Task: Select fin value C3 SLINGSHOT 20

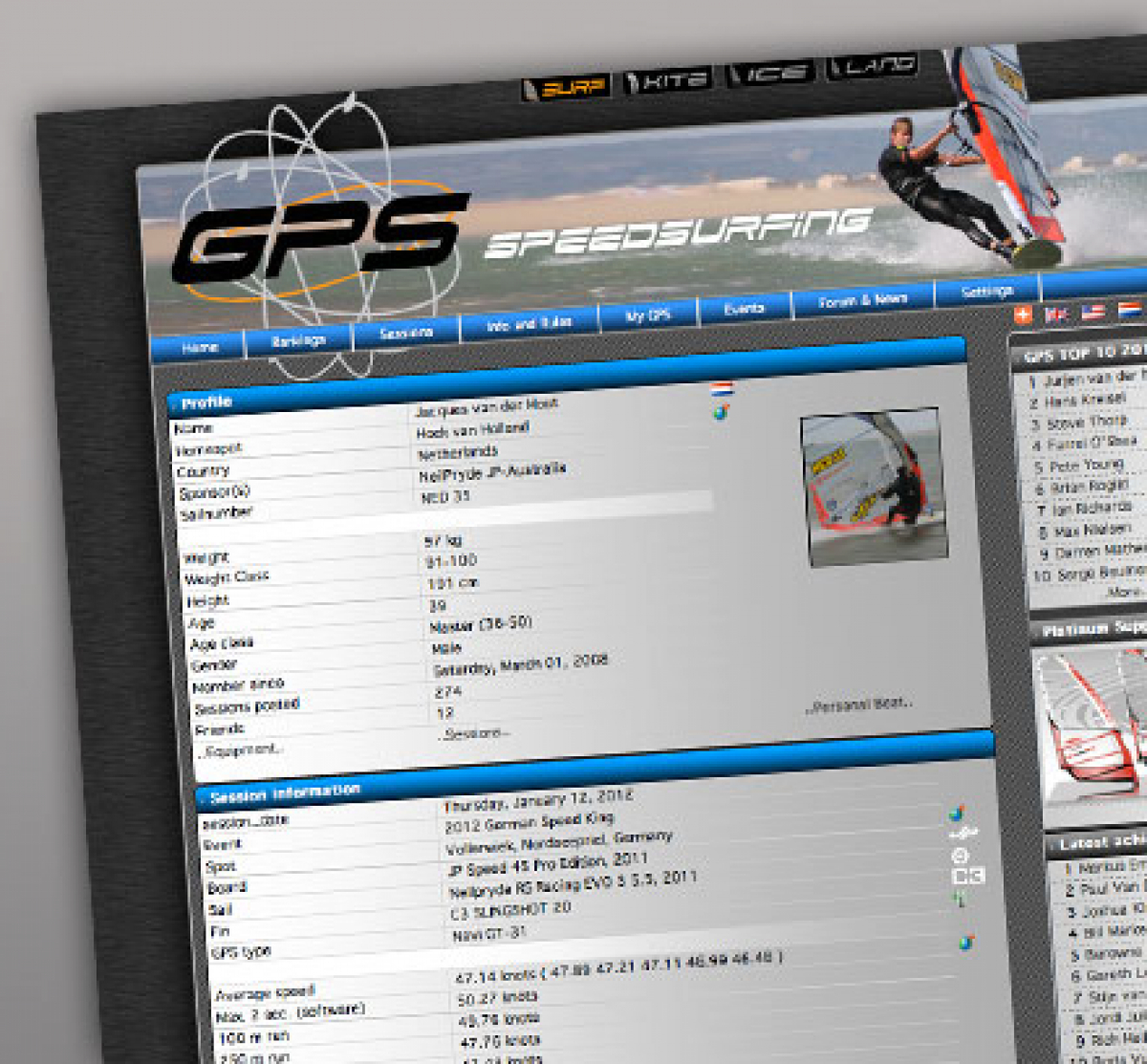Action: click(510, 912)
